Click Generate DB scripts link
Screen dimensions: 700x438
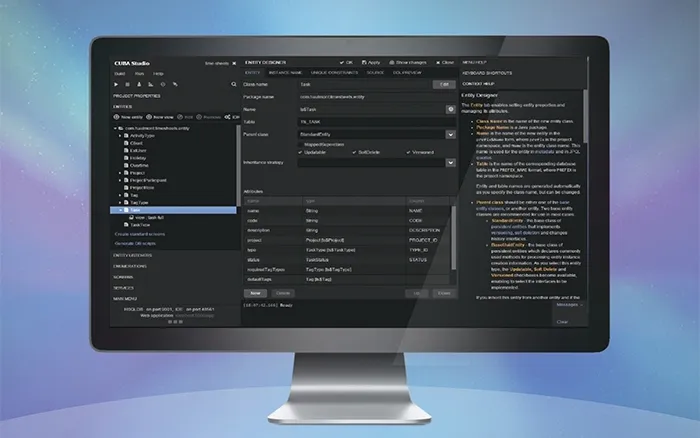pyautogui.click(x=135, y=244)
